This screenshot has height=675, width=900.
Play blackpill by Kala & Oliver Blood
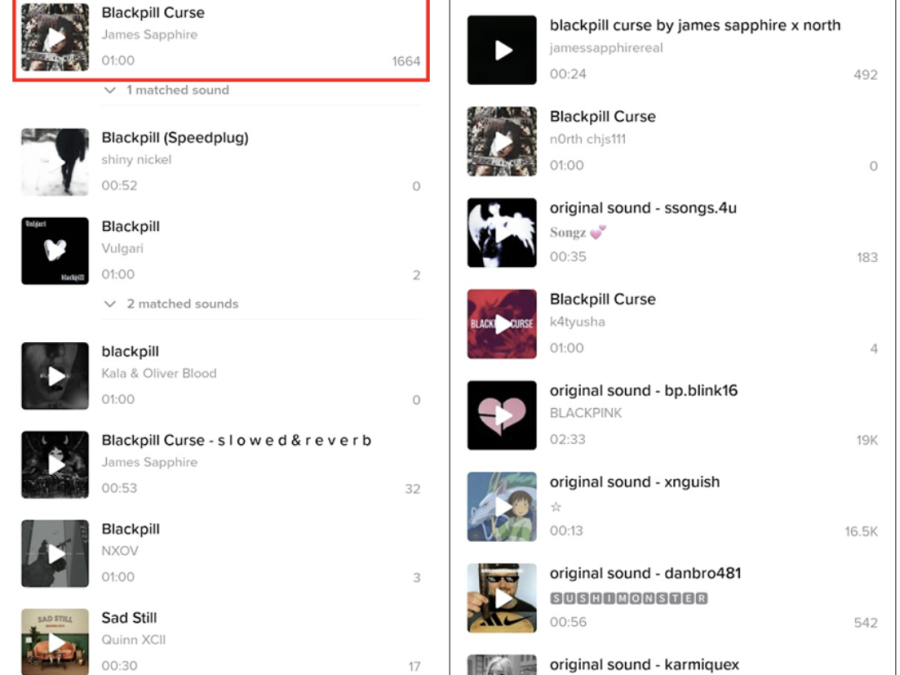click(55, 376)
